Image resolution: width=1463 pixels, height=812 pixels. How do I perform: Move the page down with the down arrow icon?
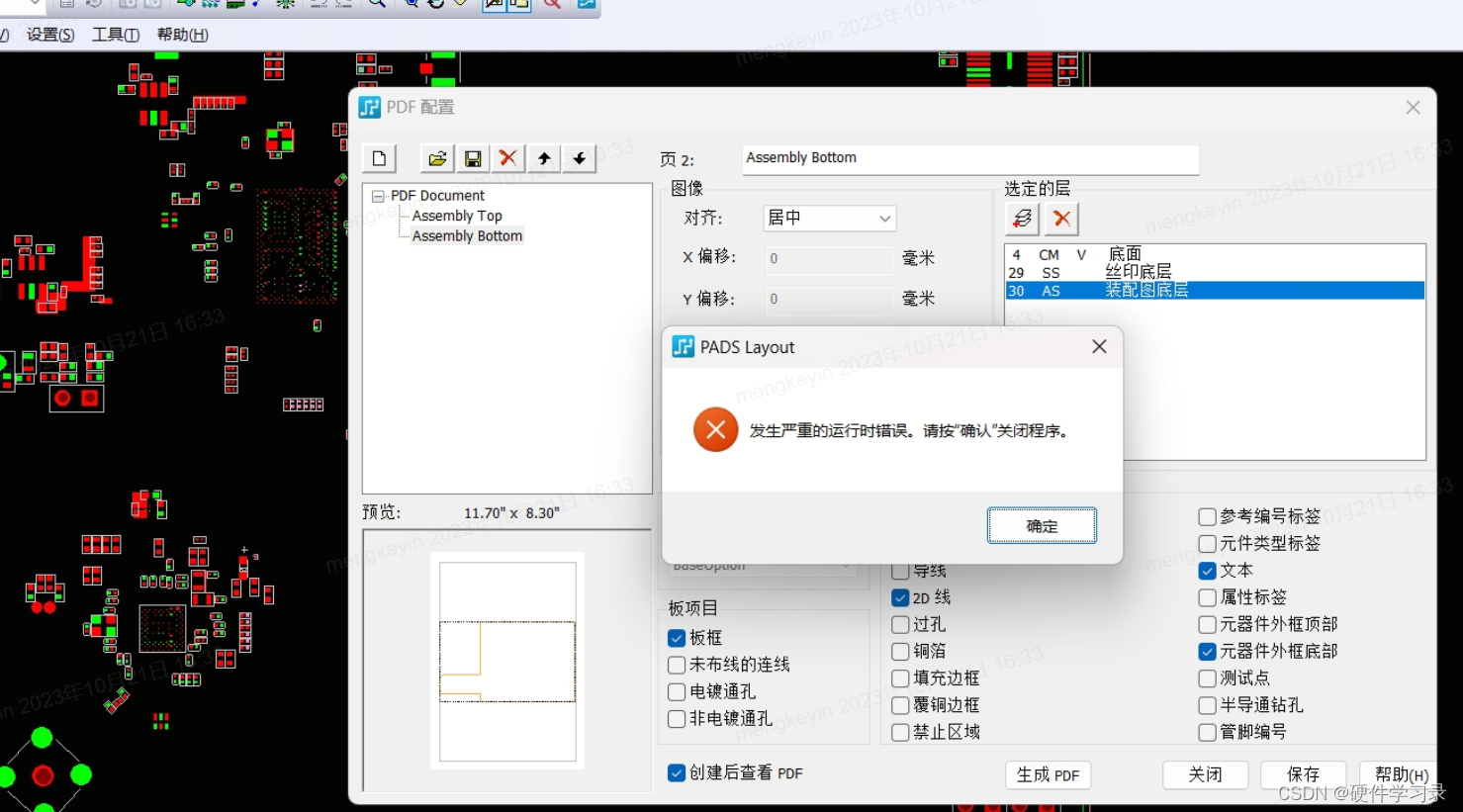pos(579,158)
